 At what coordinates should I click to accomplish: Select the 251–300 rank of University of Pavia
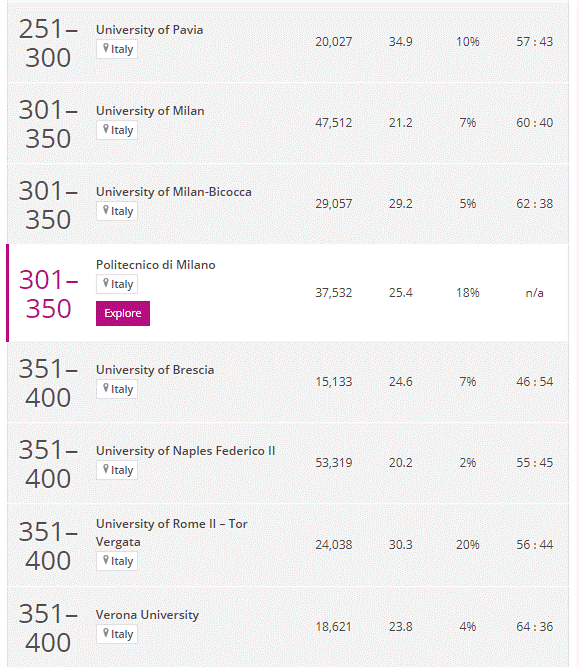point(48,43)
